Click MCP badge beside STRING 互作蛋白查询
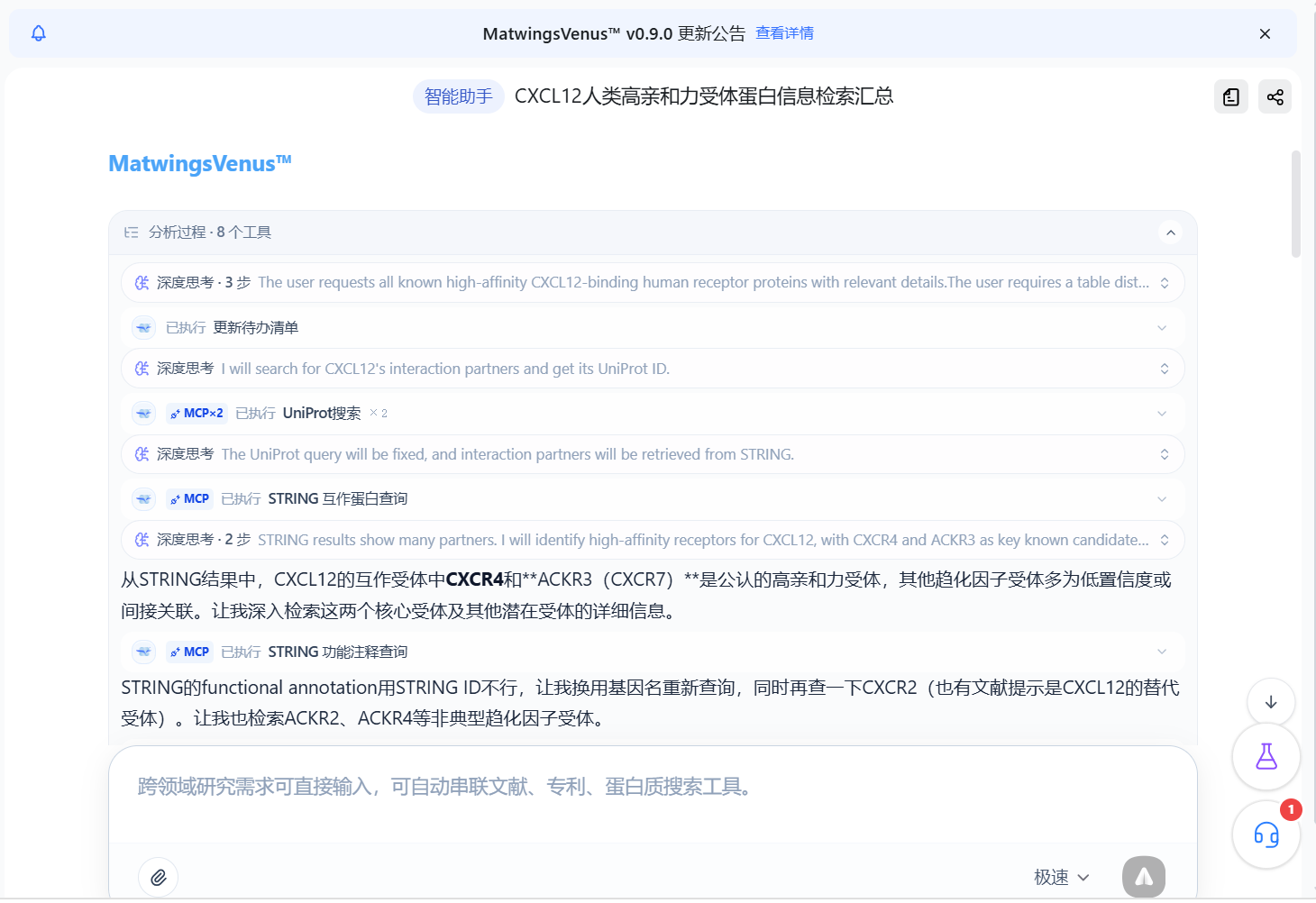Viewport: 1316px width, 903px height. [189, 498]
